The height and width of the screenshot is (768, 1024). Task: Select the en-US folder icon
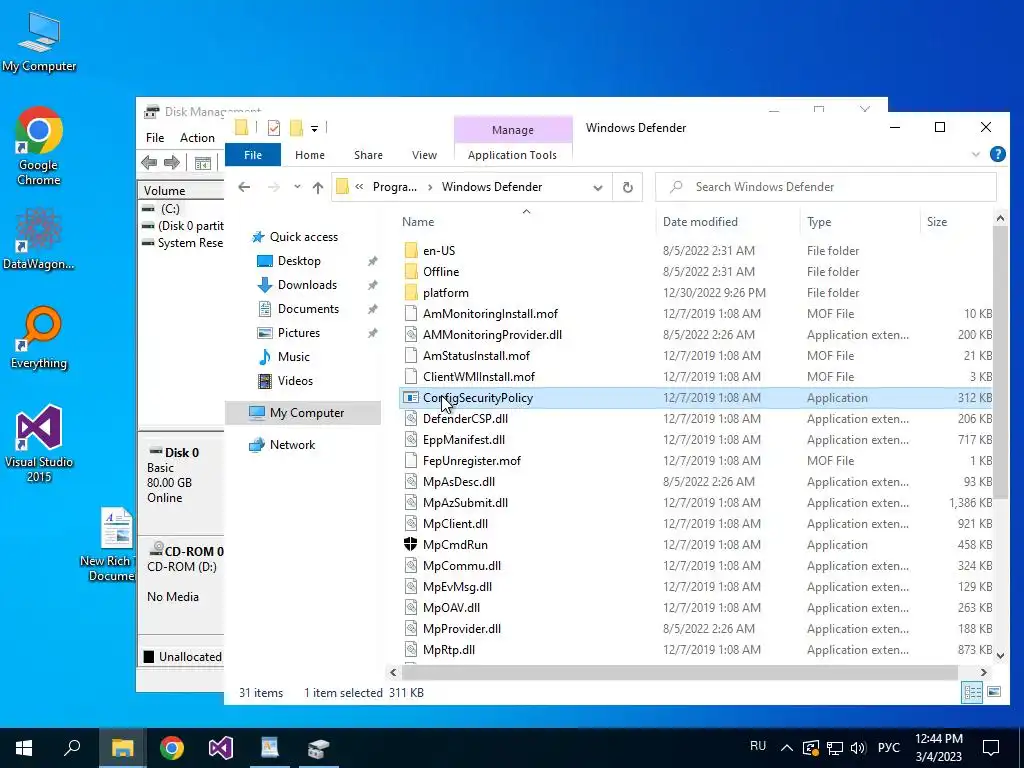point(411,251)
